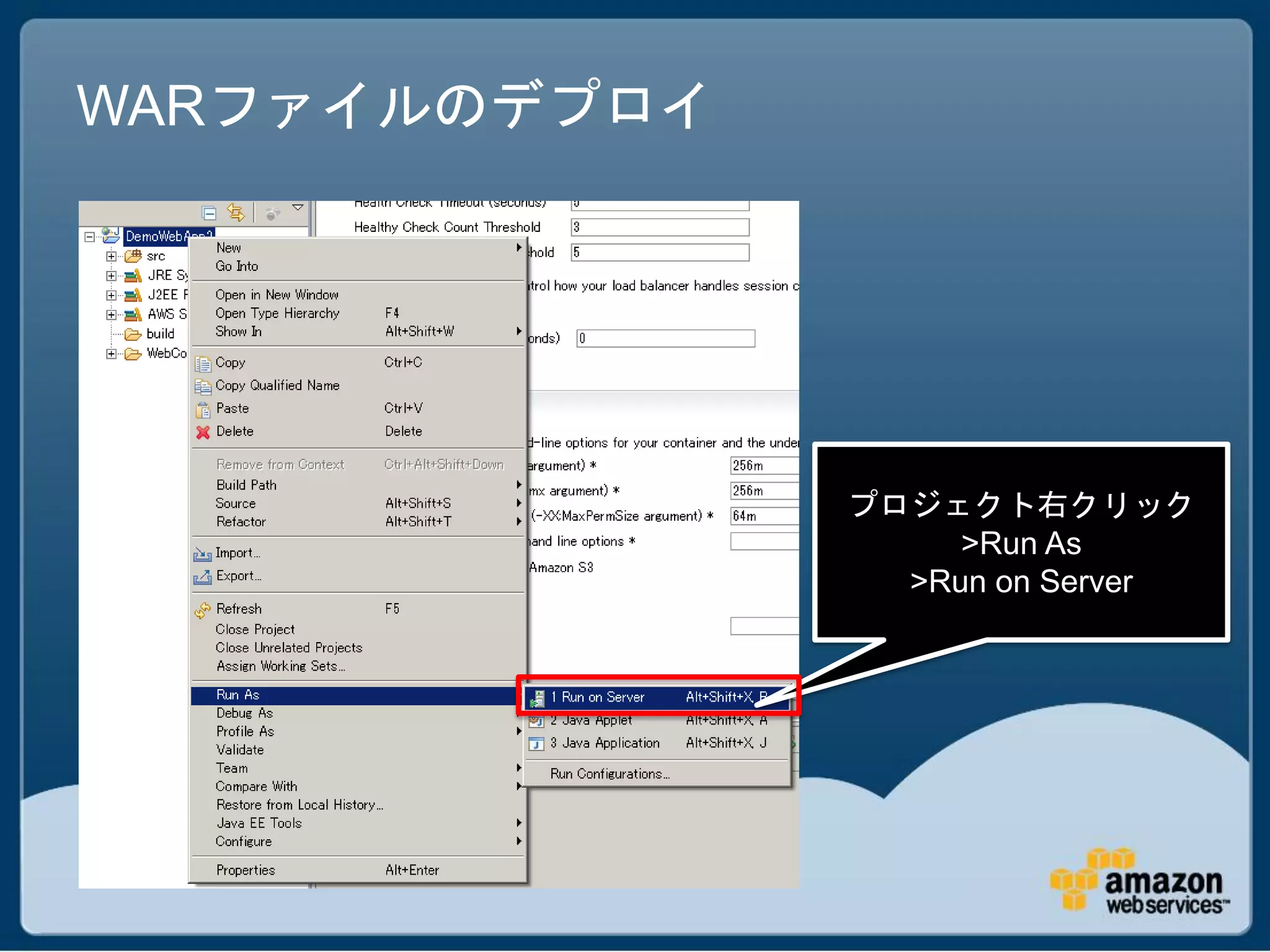Click the Refresh icon
The height and width of the screenshot is (952, 1270).
[202, 610]
